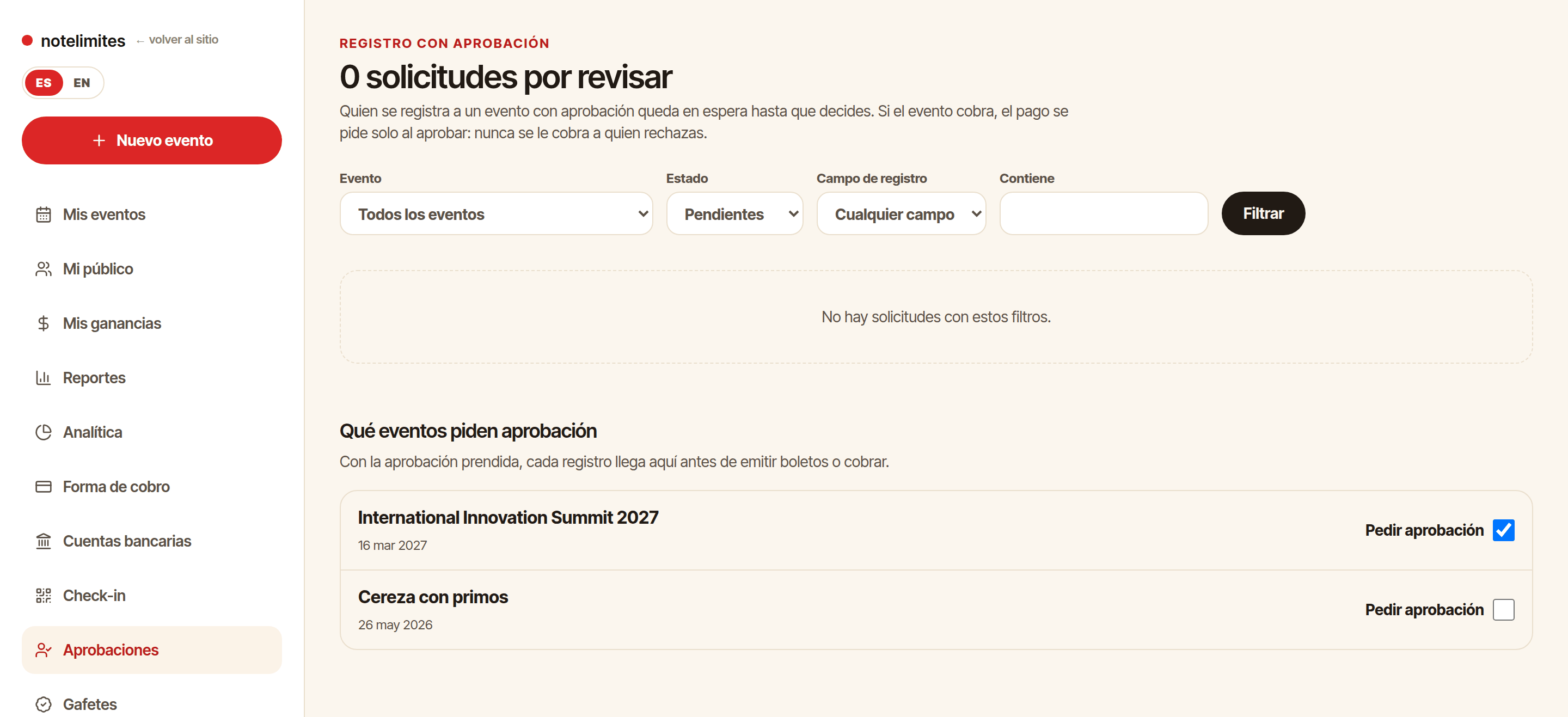Click the No hay solicitudes message

935,317
